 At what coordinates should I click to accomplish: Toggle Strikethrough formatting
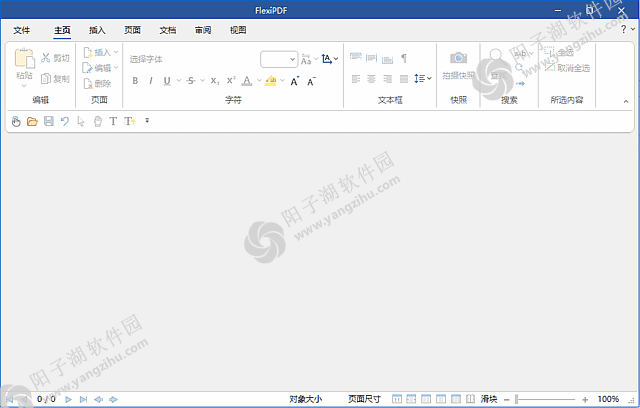(191, 81)
